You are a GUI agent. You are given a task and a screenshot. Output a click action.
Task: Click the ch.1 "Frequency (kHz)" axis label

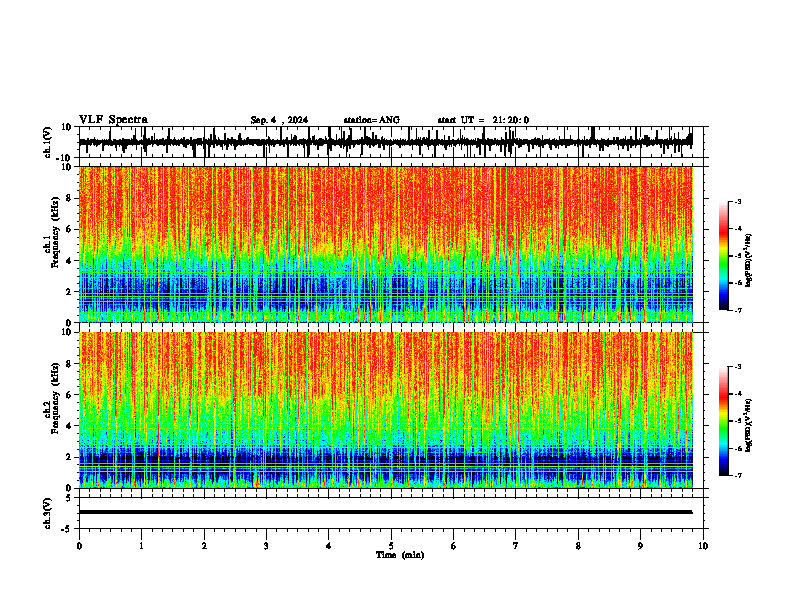(56, 232)
